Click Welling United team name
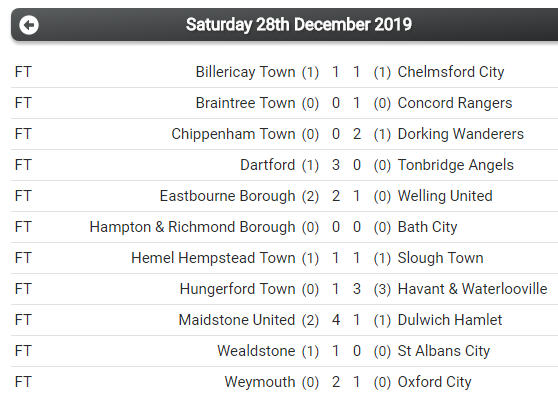 coord(445,196)
